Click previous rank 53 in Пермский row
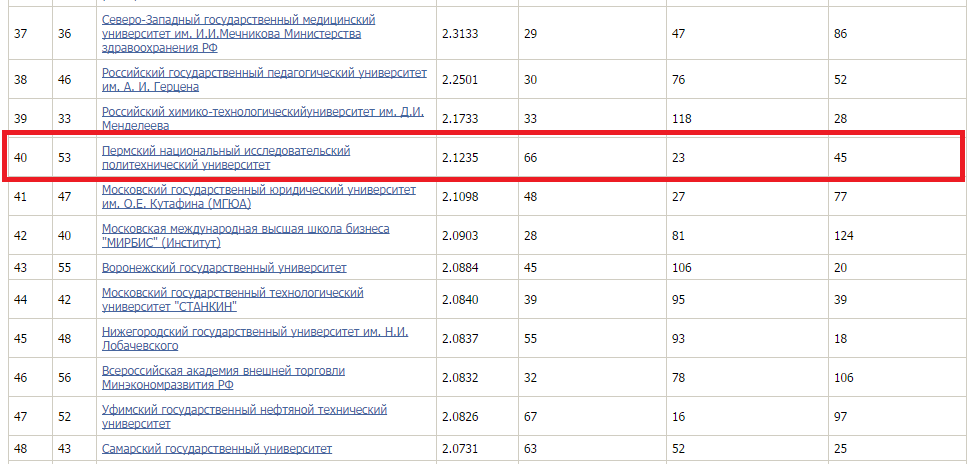972x464 pixels. click(64, 158)
